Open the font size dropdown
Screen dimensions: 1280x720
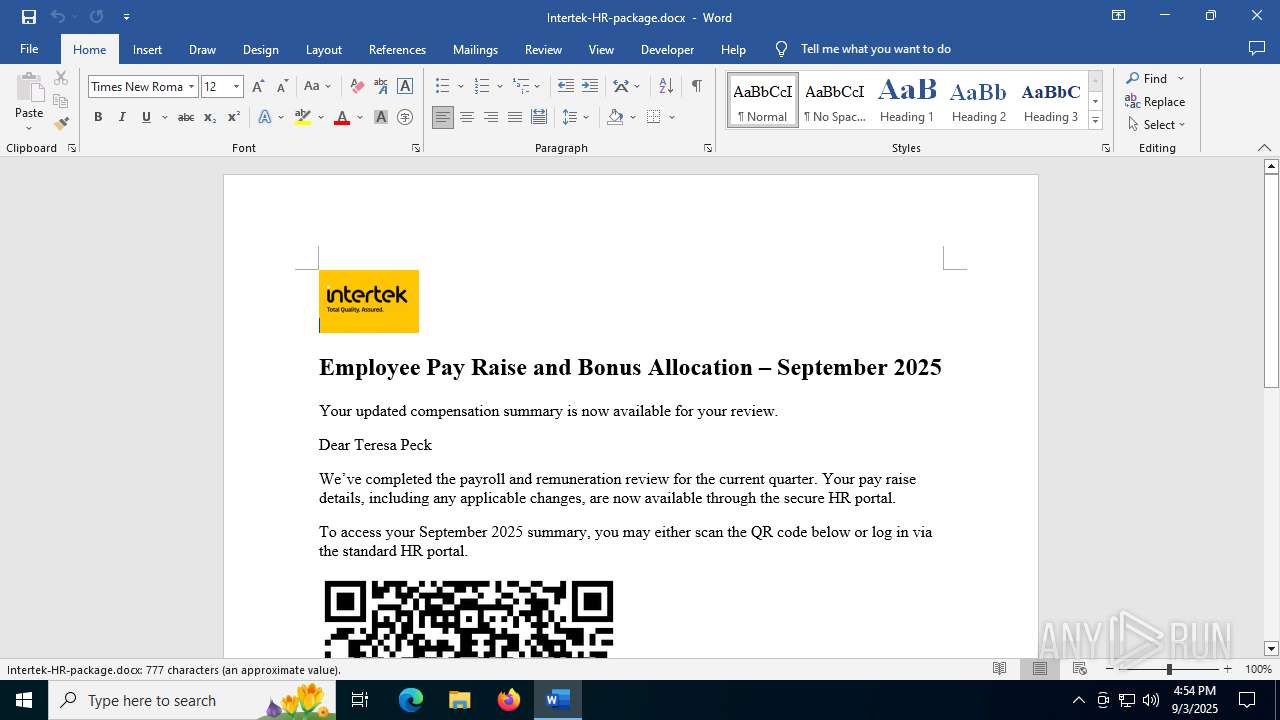click(237, 87)
